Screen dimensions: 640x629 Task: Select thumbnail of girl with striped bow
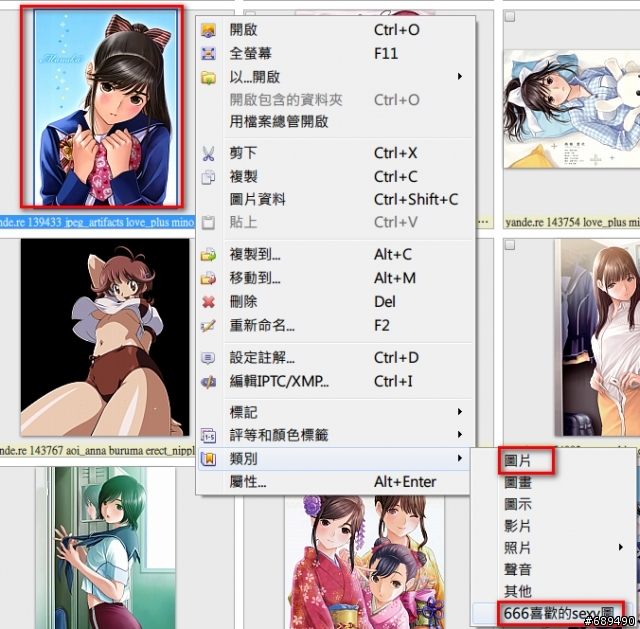[x=106, y=107]
